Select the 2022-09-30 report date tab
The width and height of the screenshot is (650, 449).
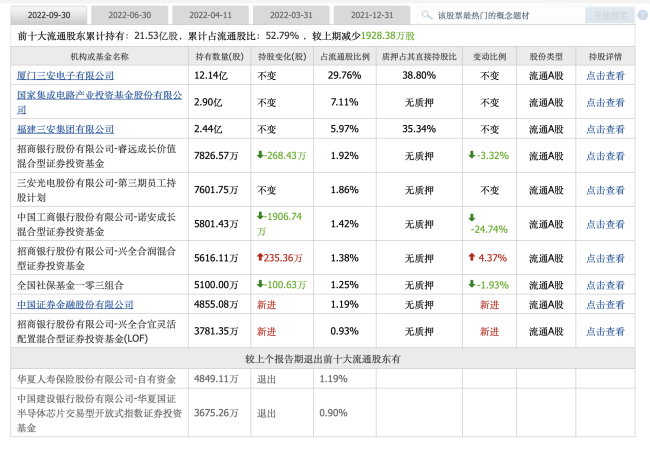pyautogui.click(x=49, y=15)
